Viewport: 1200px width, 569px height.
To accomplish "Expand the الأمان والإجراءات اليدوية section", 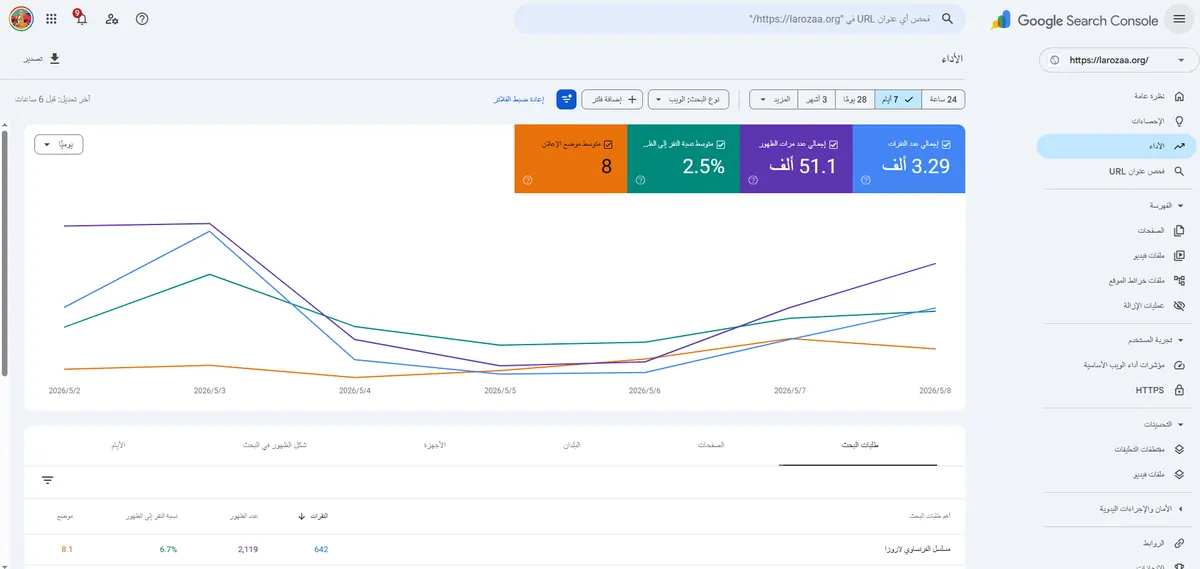I will [1181, 508].
